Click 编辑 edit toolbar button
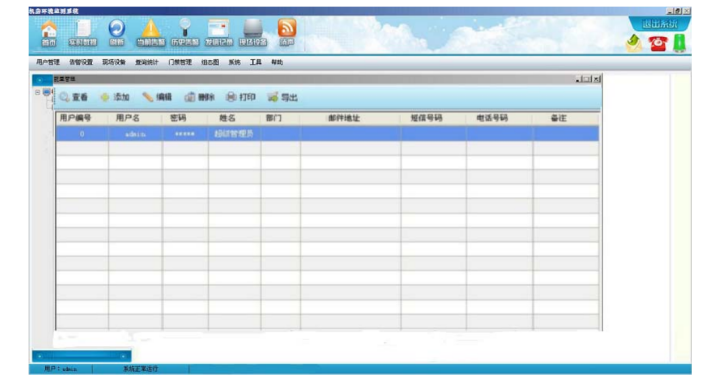Image resolution: width=727 pixels, height=379 pixels. [x=157, y=97]
